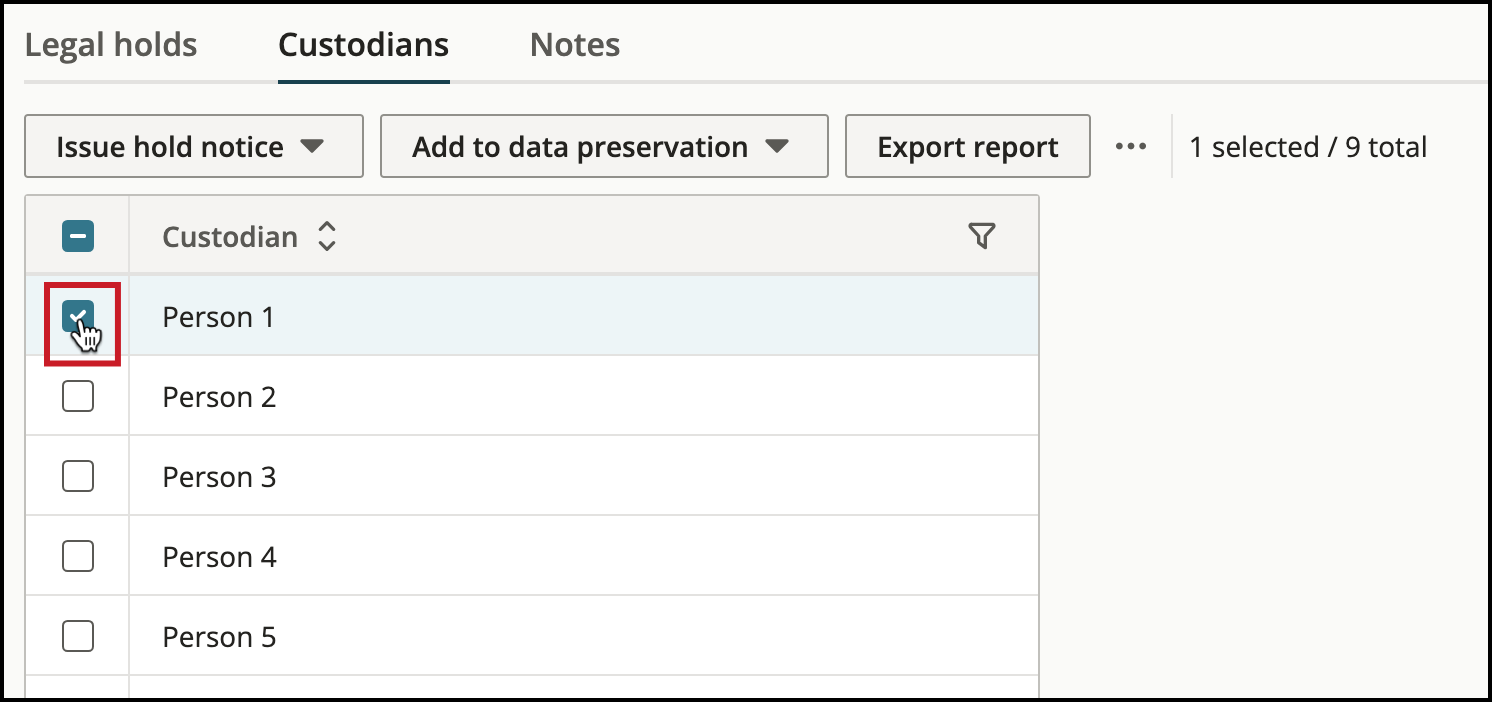Sort by Custodian column arrows
Screen dimensions: 1492x702
(326, 237)
